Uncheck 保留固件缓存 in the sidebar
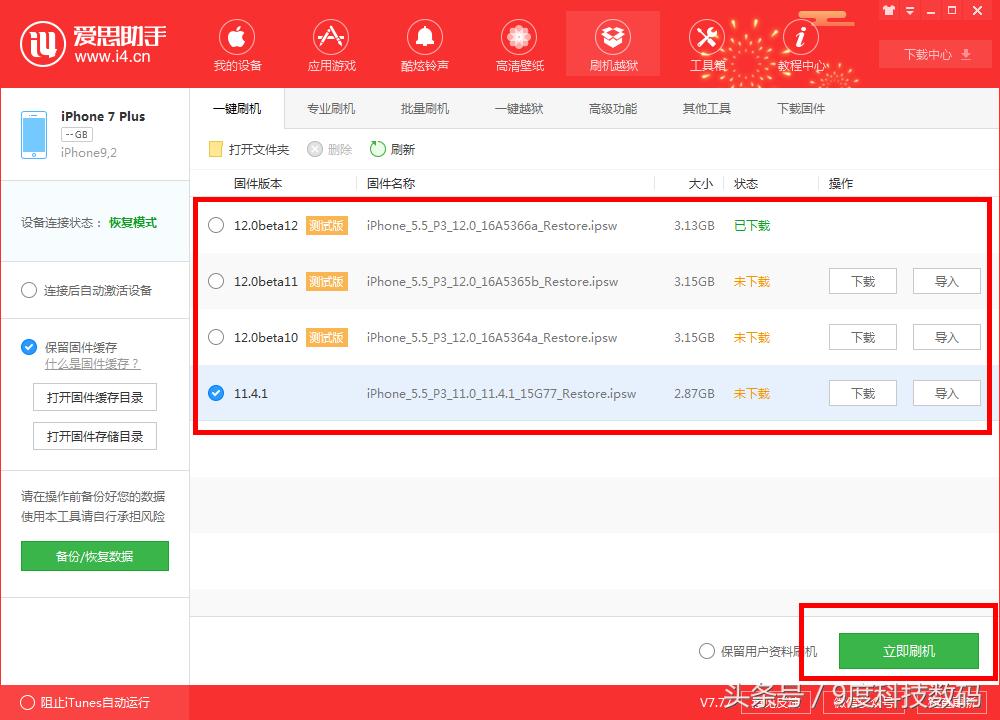This screenshot has width=1000, height=720. coord(29,347)
